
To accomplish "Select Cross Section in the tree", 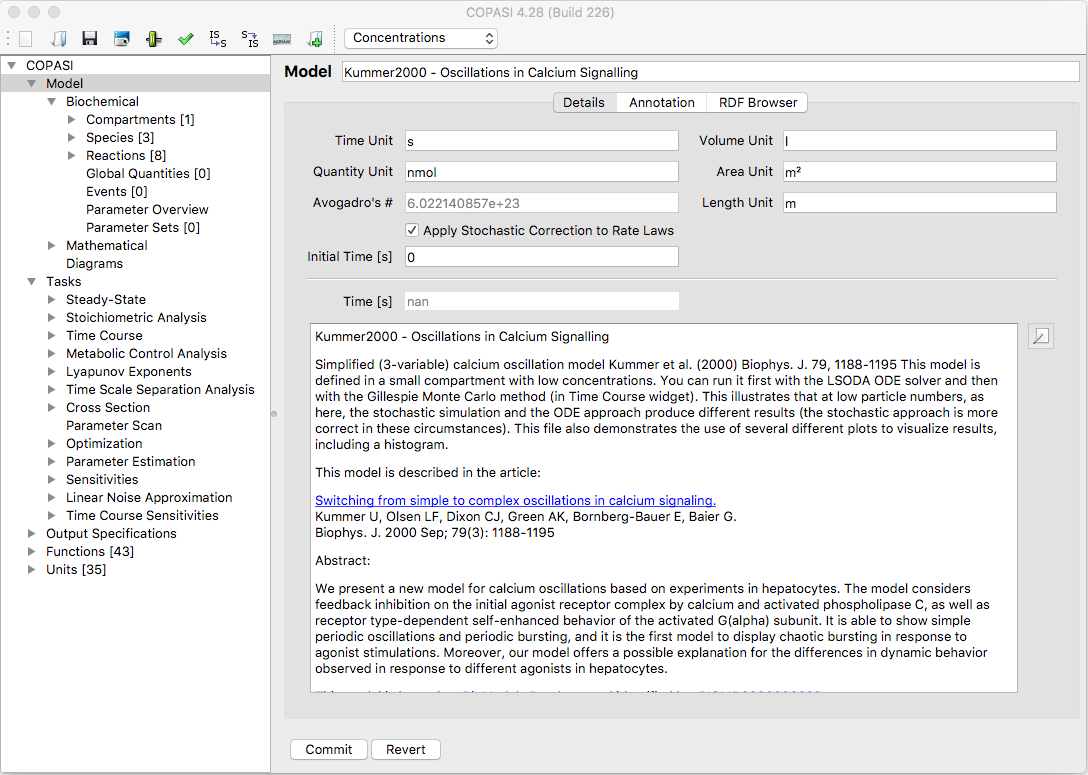I will [x=108, y=408].
